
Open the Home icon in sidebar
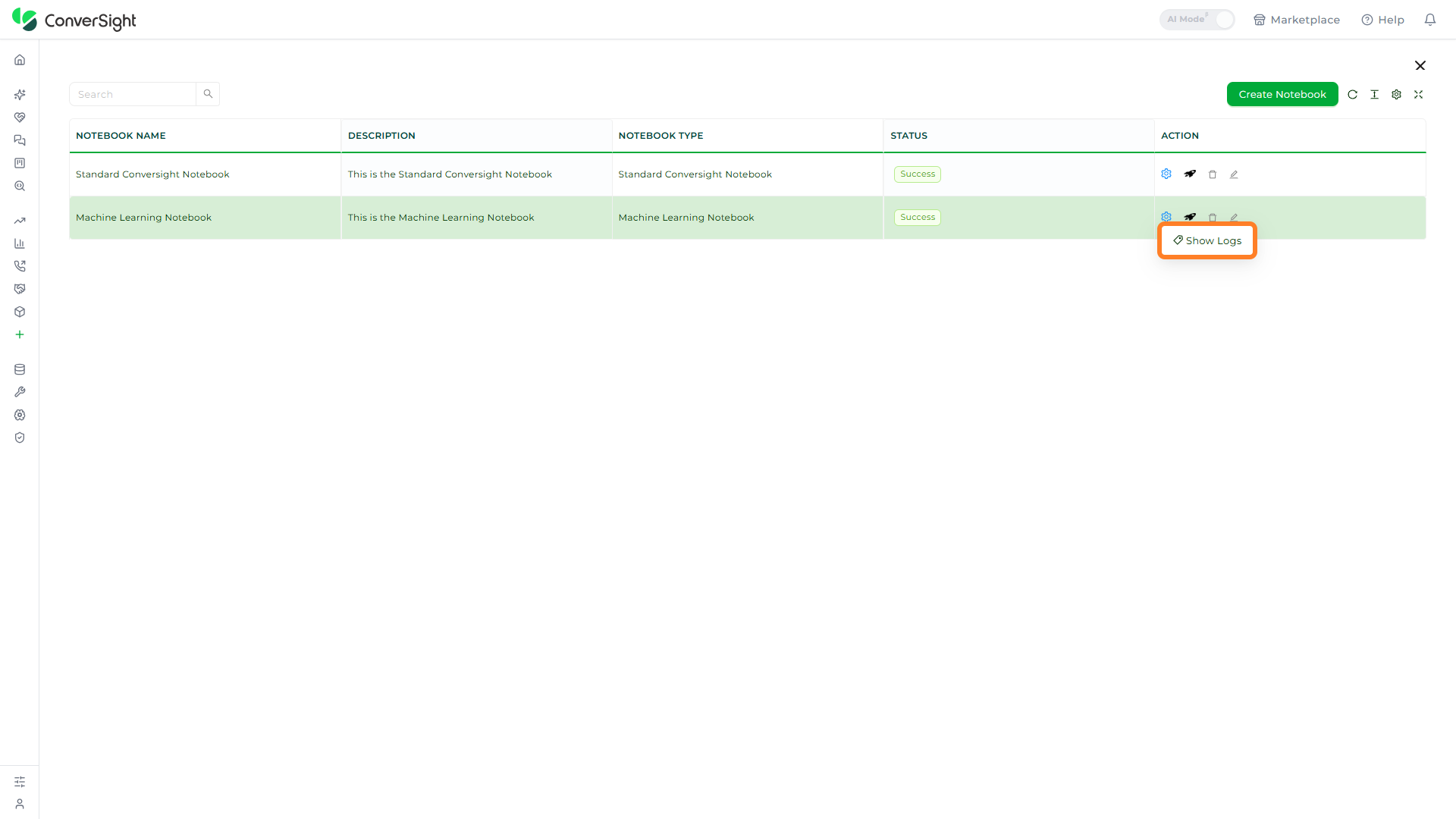pos(20,60)
